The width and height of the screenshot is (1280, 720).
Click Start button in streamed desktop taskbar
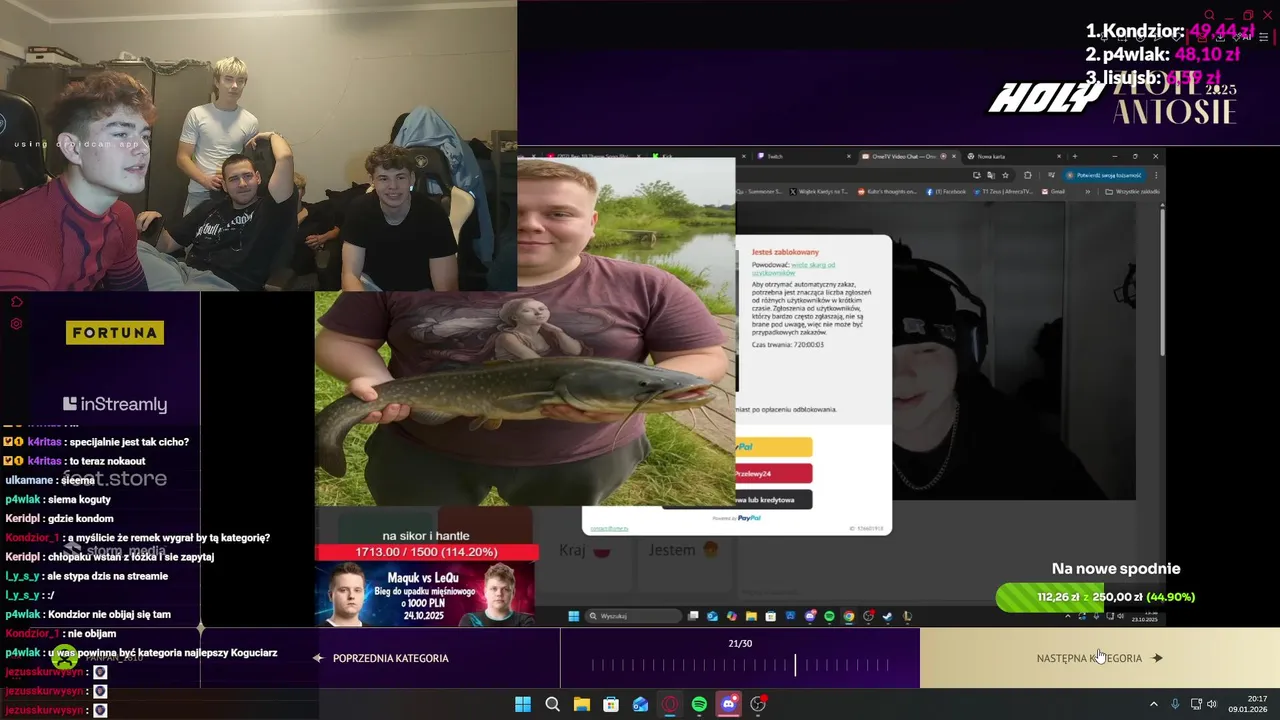[574, 616]
